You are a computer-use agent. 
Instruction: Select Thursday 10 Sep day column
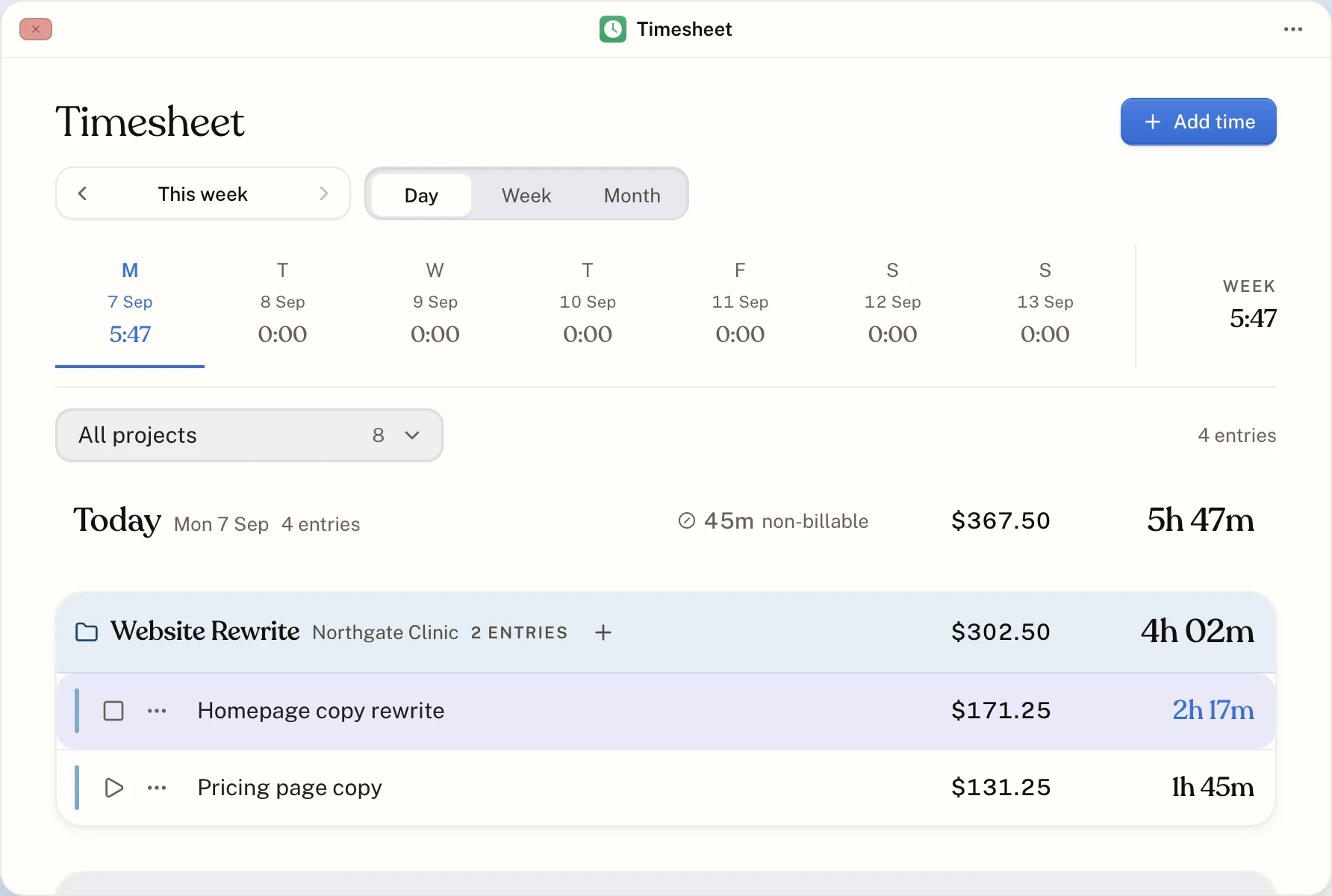click(588, 307)
